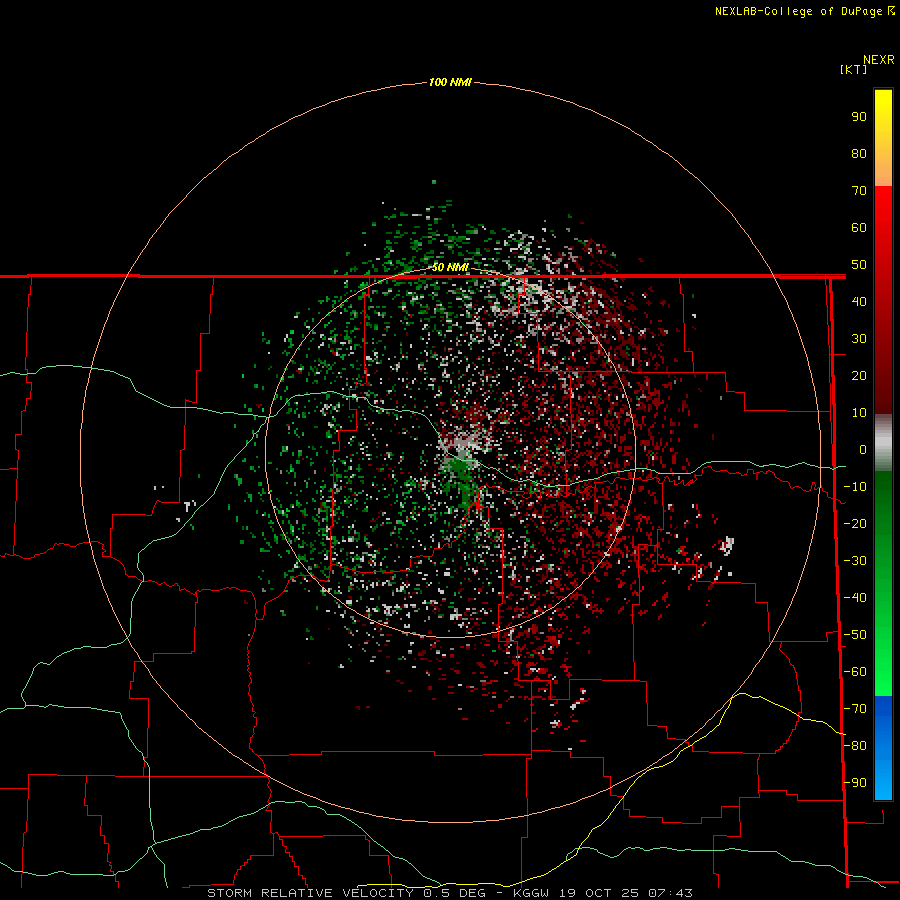Viewport: 900px width, 900px height.
Task: Click the -60 value on velocity scale
Action: [855, 672]
